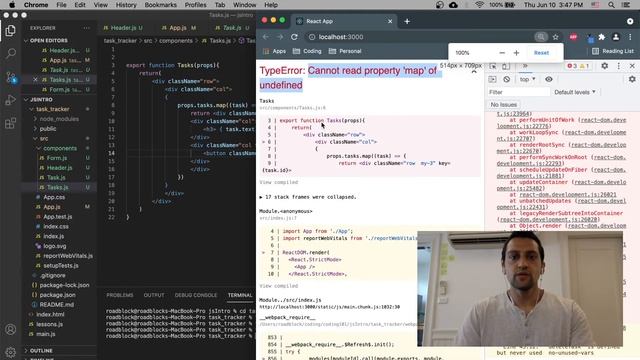Open VS Code Accounts icon
This screenshot has height=360, width=640.
pyautogui.click(x=11, y=329)
